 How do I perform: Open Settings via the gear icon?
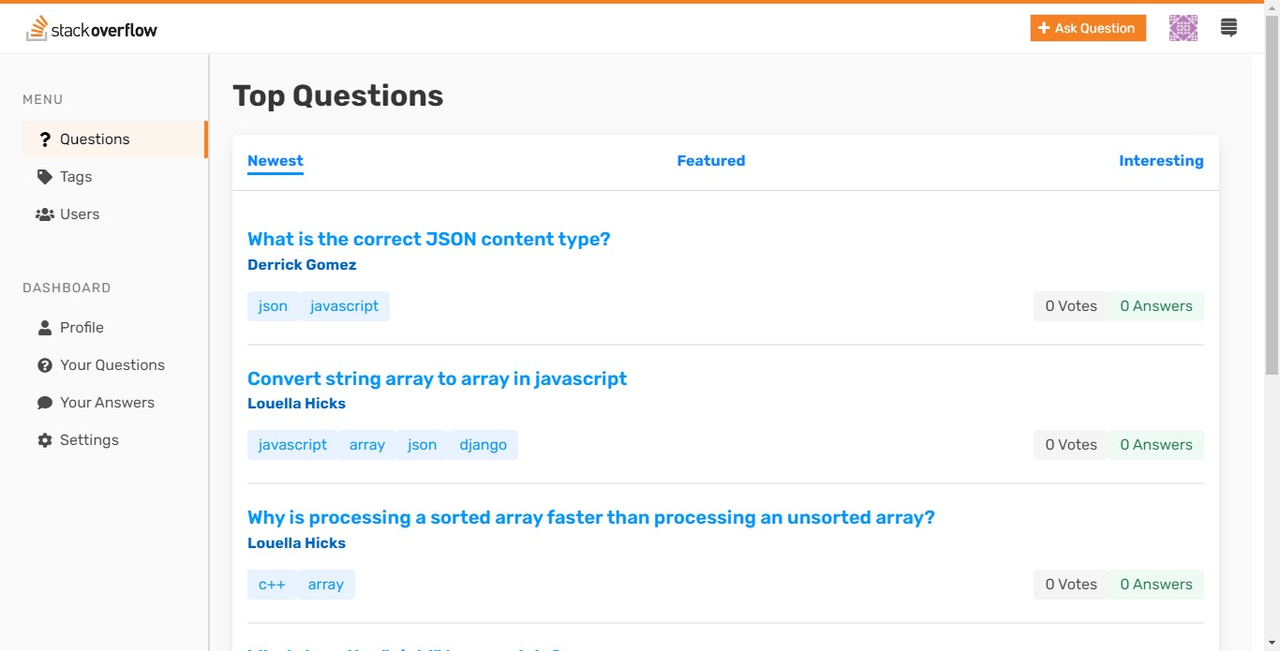[x=44, y=440]
